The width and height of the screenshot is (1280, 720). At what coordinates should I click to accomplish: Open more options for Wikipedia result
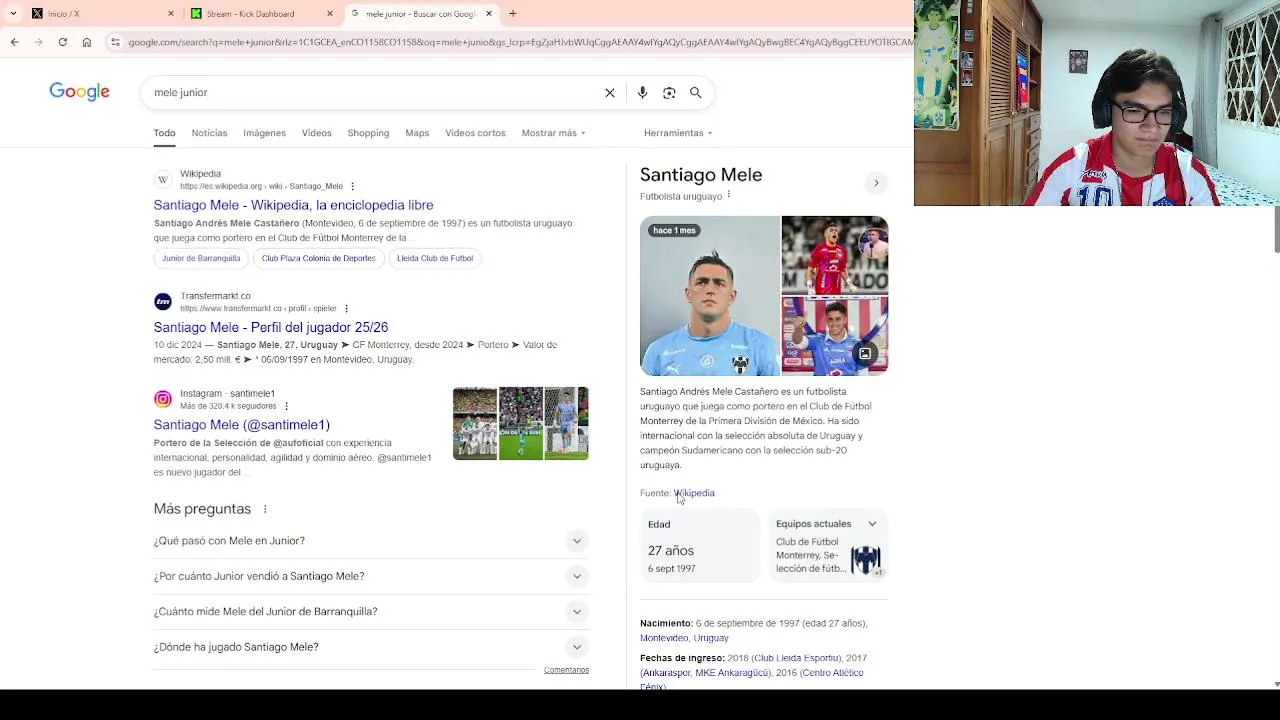[x=352, y=186]
